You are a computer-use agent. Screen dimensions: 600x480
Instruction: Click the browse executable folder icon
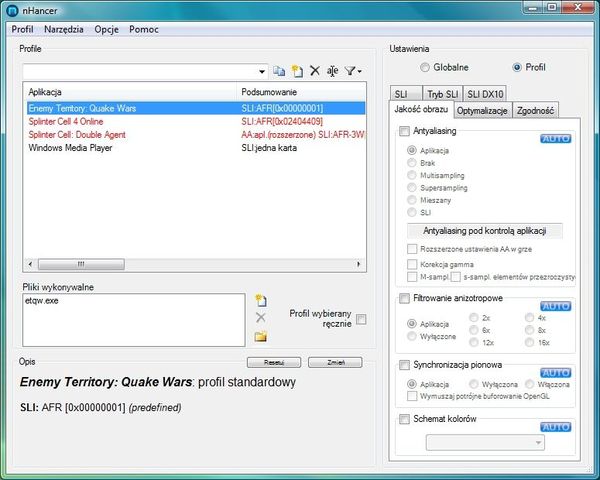coord(261,336)
